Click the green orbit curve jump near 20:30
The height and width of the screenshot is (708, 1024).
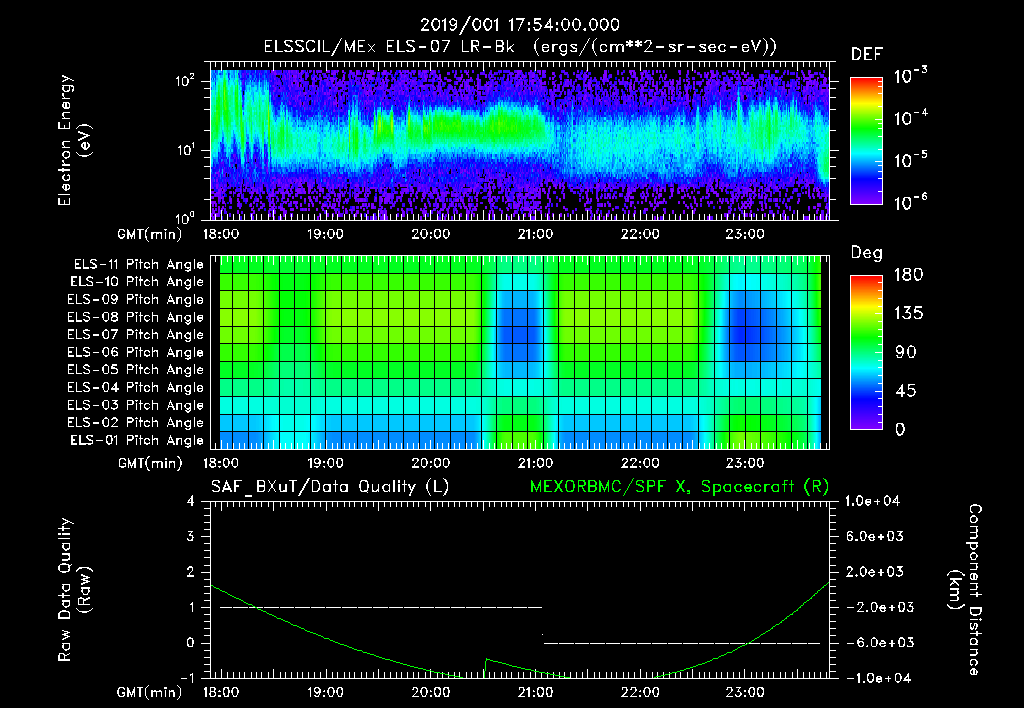pos(485,666)
